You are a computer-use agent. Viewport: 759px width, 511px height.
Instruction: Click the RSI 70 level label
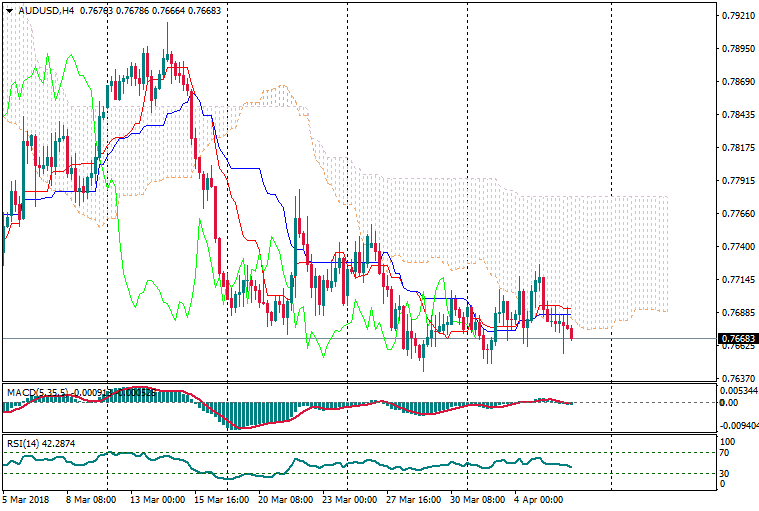click(x=727, y=453)
